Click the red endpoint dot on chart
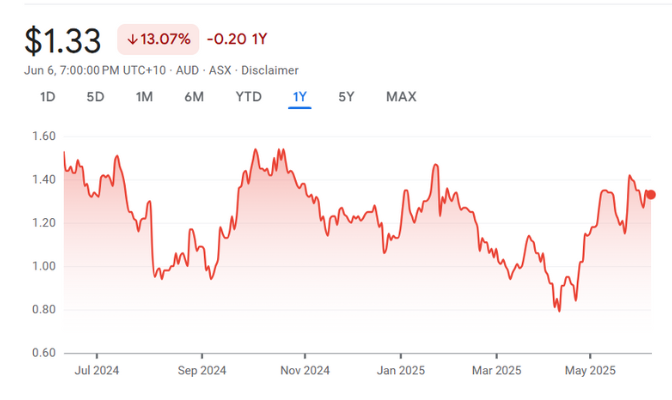The width and height of the screenshot is (672, 400). pos(651,195)
